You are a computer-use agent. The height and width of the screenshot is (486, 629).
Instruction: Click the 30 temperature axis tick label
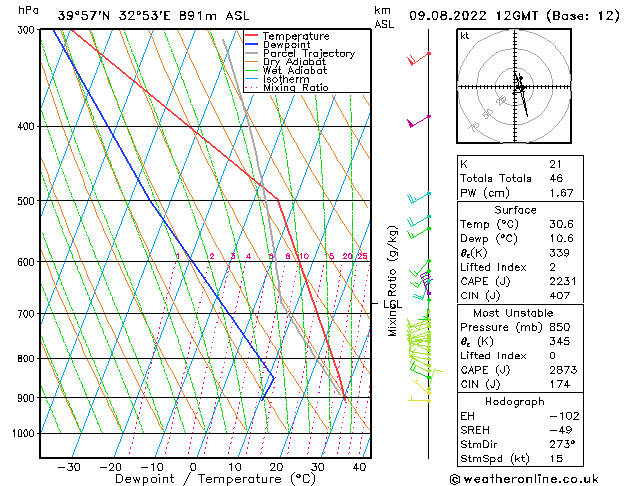pyautogui.click(x=317, y=467)
